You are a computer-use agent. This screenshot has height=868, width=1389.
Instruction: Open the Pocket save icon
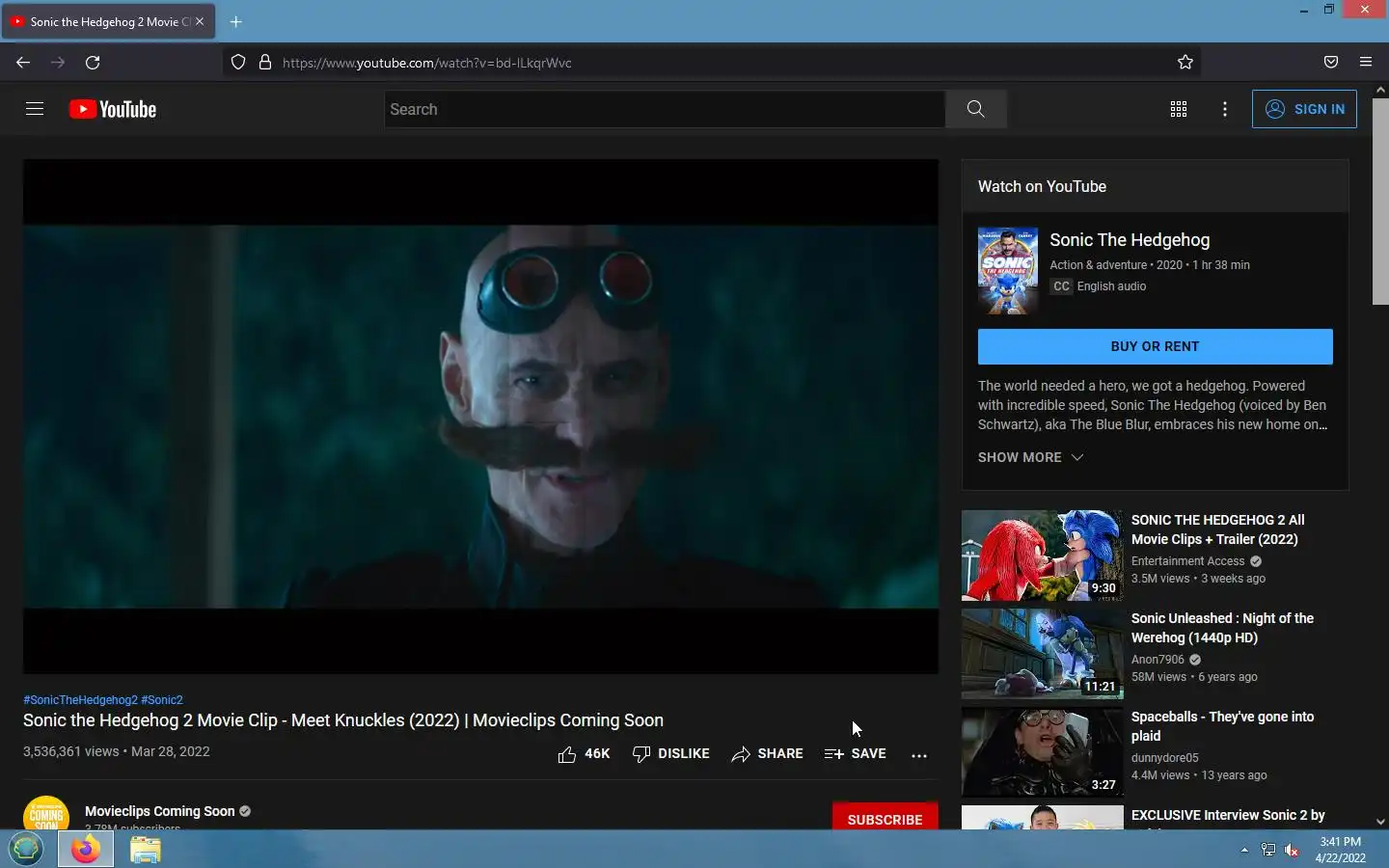[x=1331, y=63]
